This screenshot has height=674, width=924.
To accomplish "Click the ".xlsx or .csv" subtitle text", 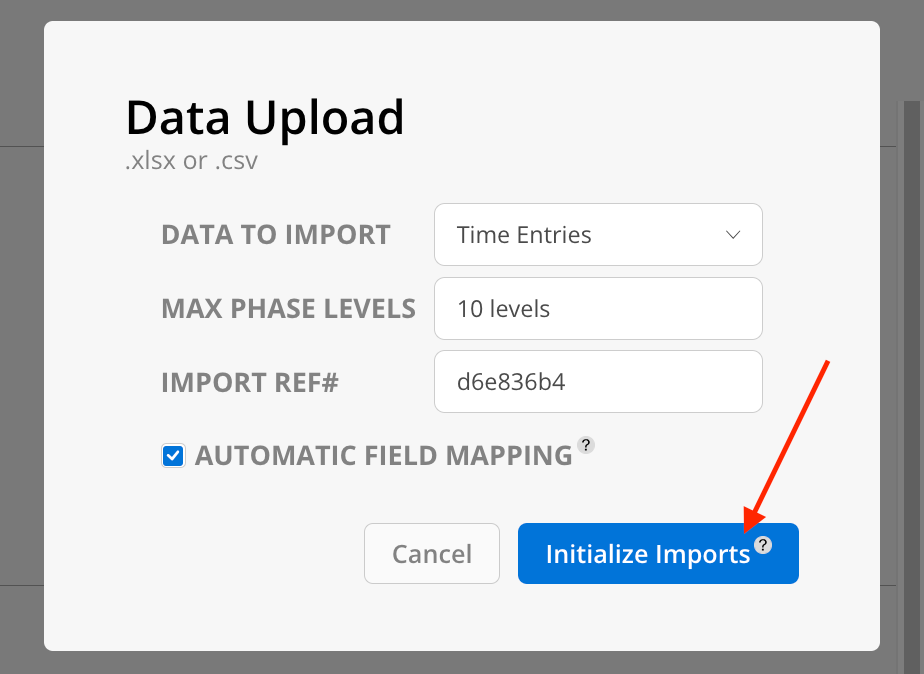I will [191, 160].
